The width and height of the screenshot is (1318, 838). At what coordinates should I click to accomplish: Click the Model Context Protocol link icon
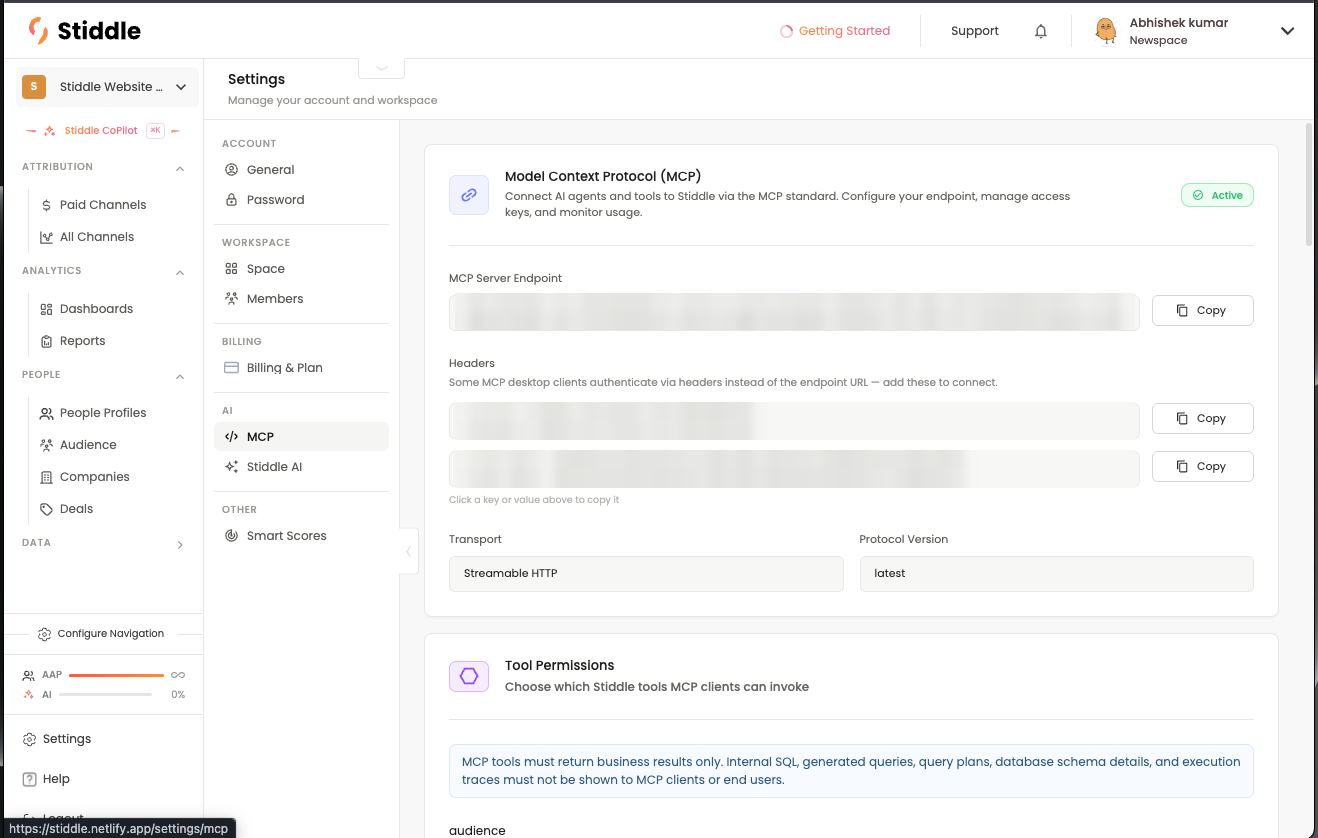point(469,195)
